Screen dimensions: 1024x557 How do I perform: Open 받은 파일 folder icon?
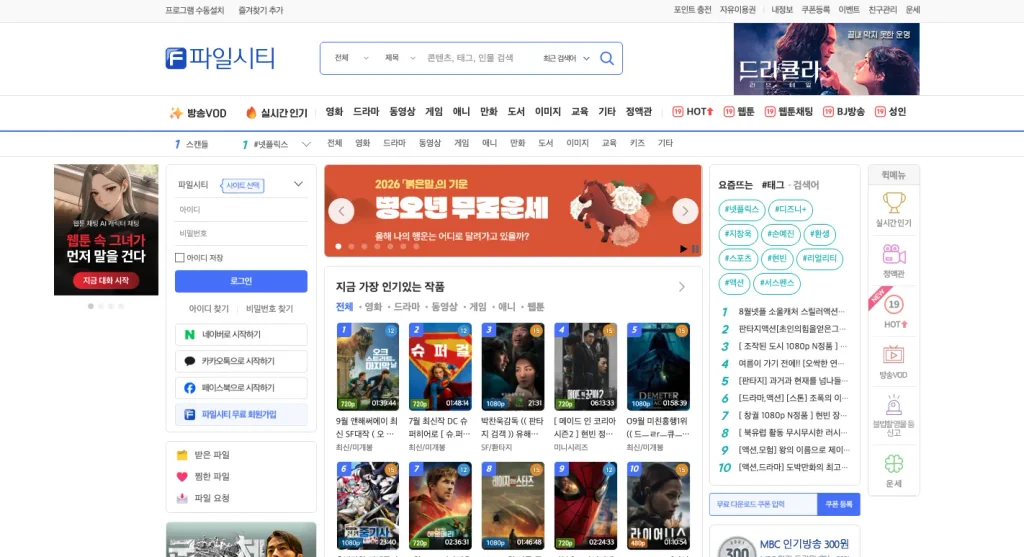182,454
